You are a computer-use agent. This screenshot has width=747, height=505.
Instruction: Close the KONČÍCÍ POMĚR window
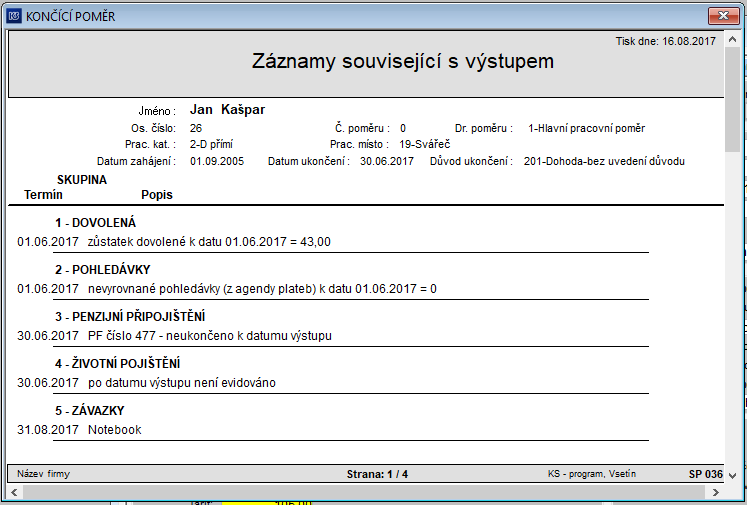click(x=723, y=16)
